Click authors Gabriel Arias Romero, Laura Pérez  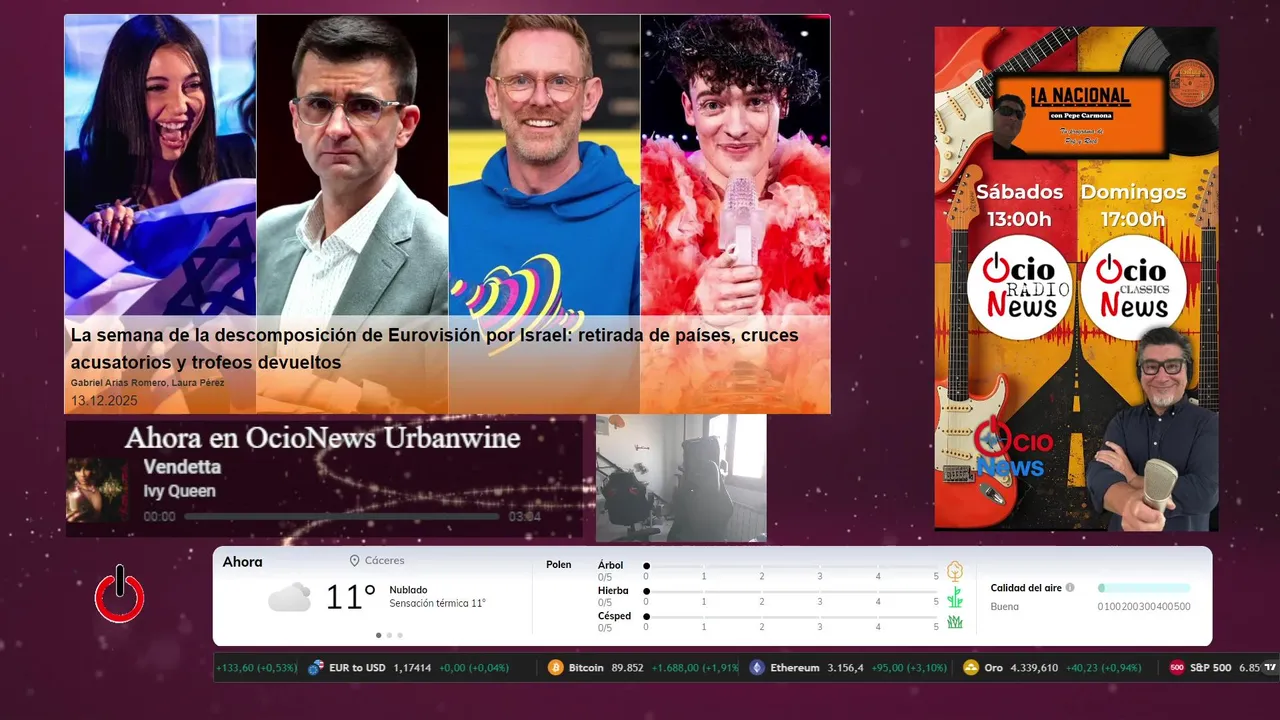click(147, 383)
